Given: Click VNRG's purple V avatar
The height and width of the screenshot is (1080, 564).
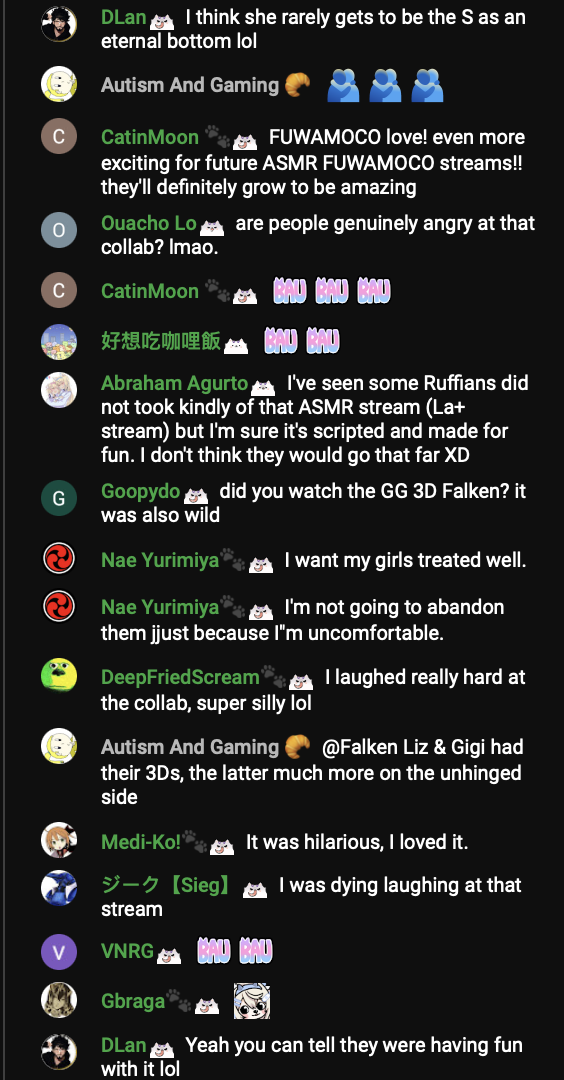Looking at the screenshot, I should (59, 953).
